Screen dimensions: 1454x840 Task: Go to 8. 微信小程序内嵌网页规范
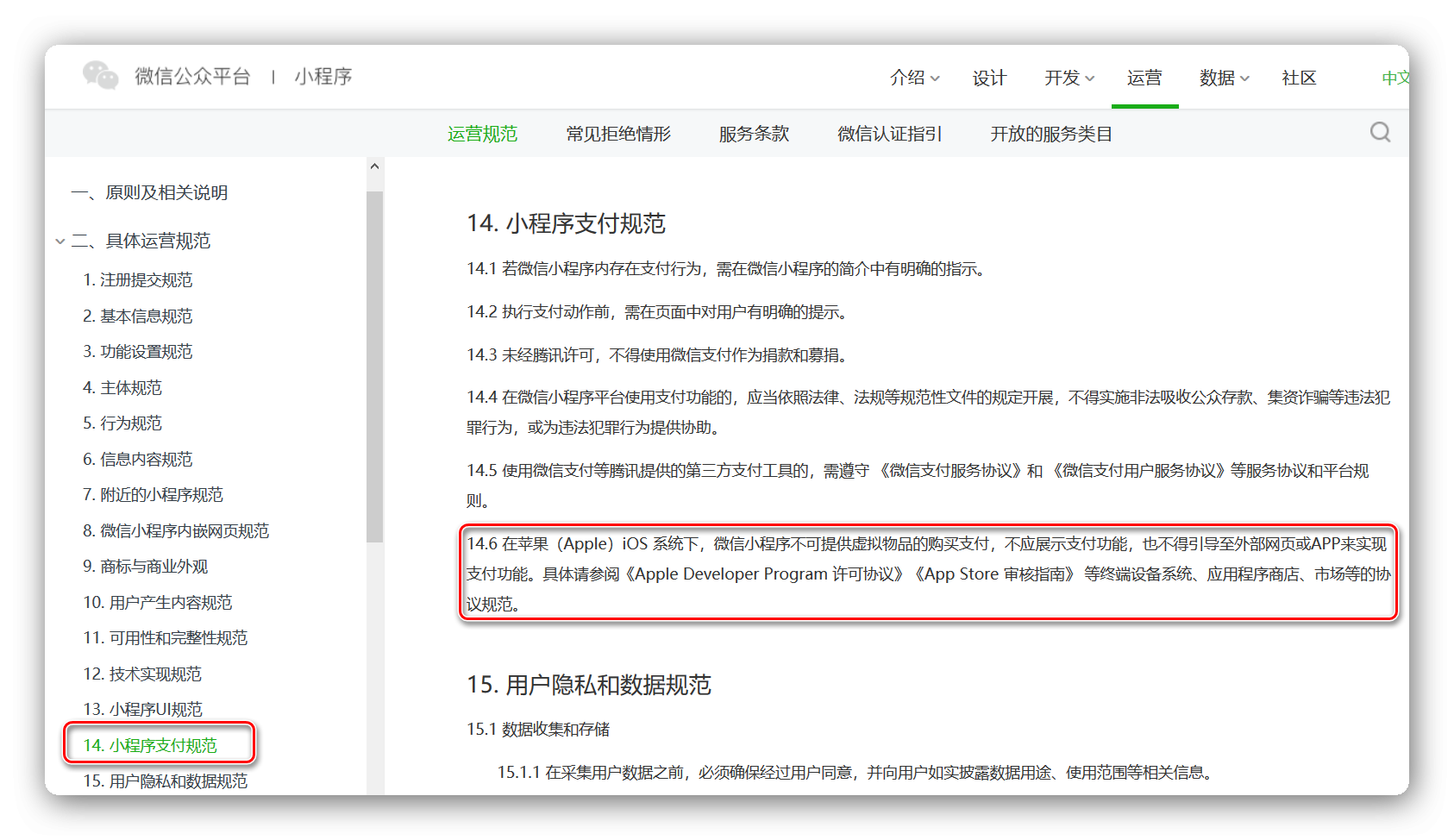(x=176, y=530)
